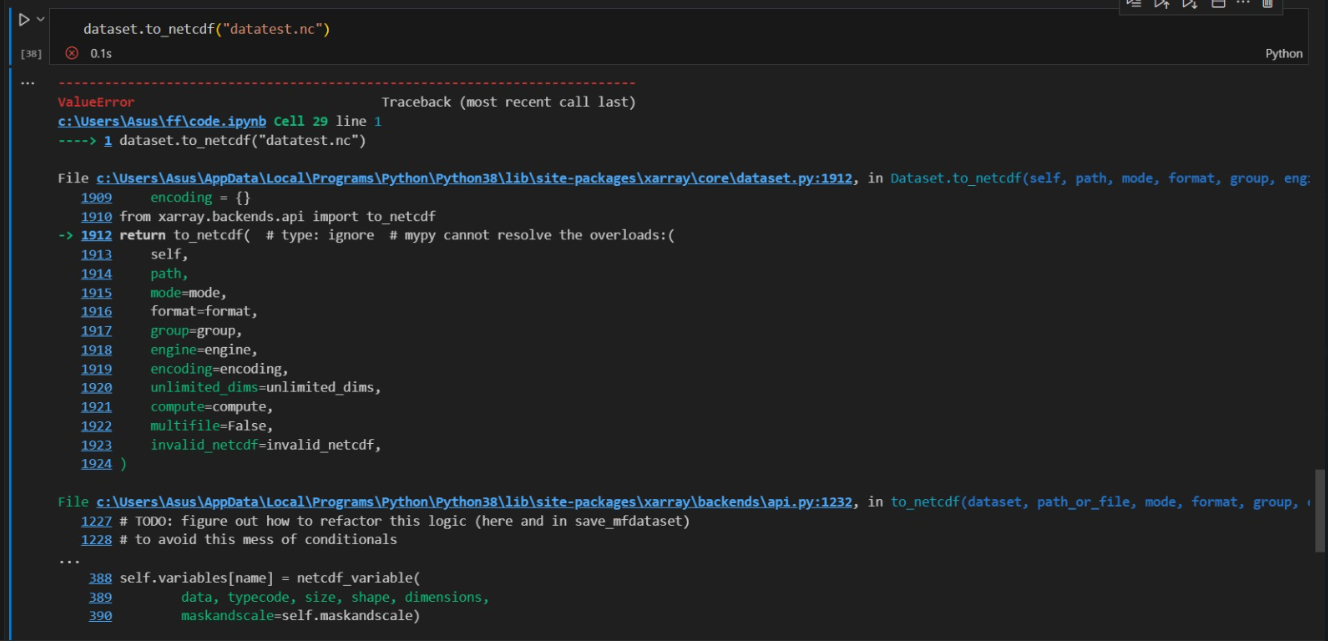Delete the current cell

pos(1268,5)
